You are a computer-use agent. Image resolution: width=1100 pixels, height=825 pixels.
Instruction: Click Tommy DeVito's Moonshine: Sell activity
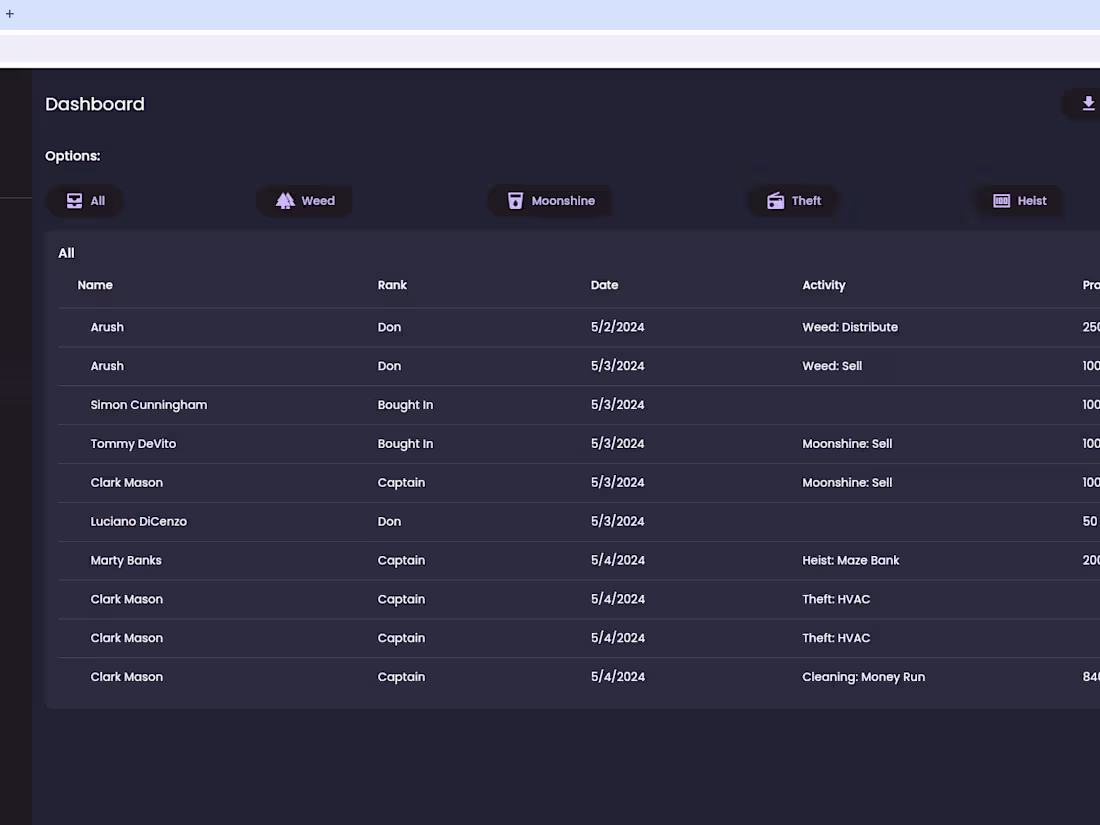pyautogui.click(x=847, y=443)
